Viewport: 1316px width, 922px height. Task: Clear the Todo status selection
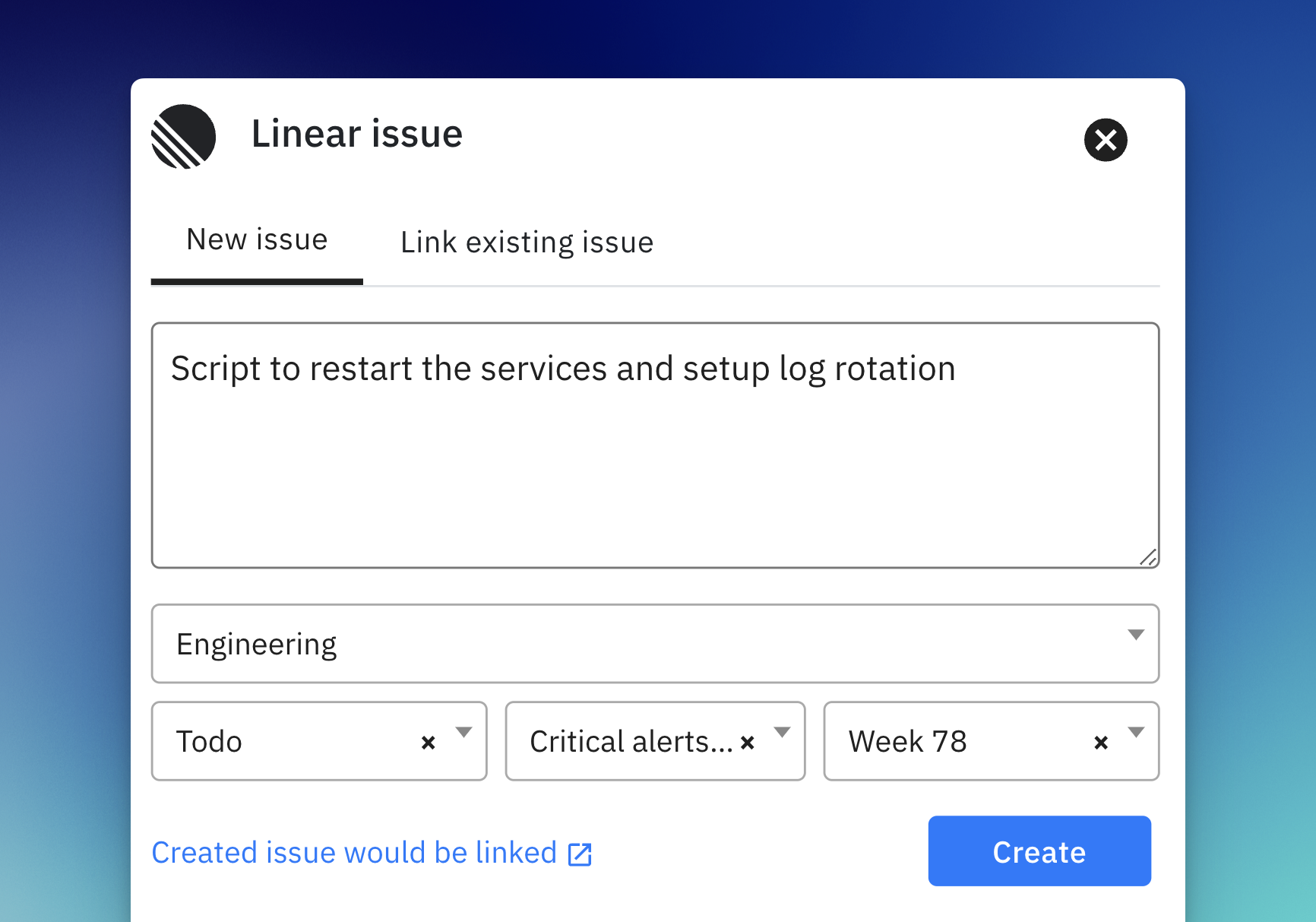coord(429,743)
